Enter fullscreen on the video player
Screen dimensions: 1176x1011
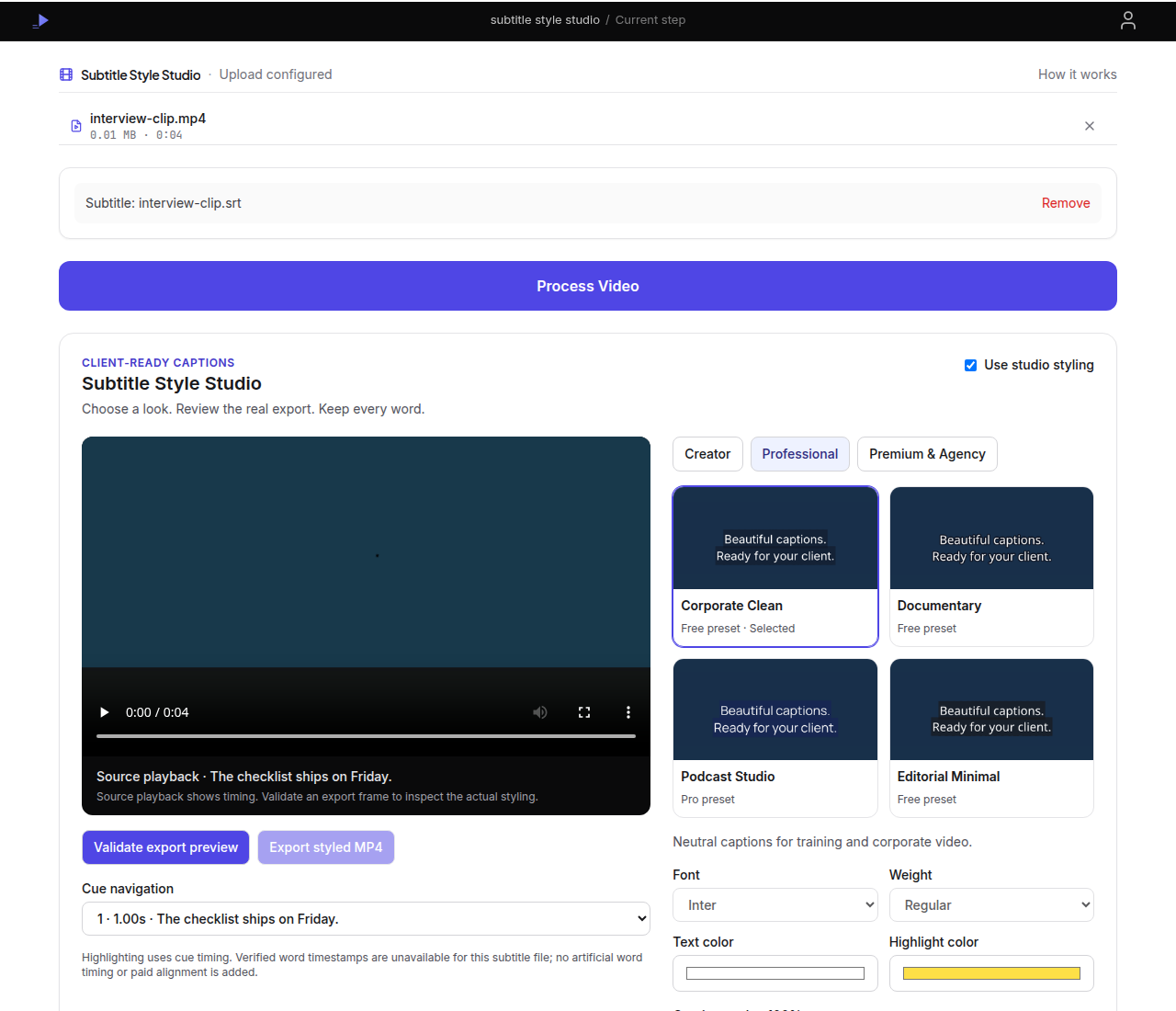[x=584, y=712]
